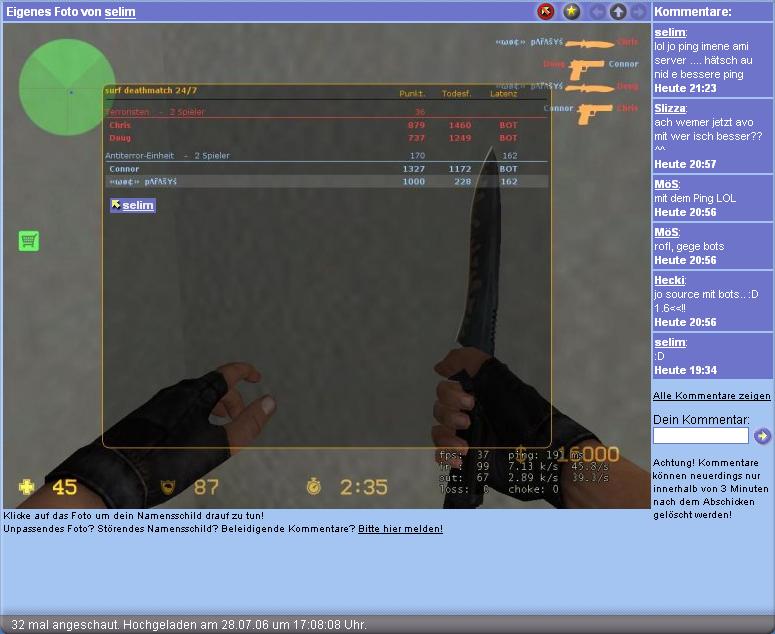Viewport: 775px width, 634px height.
Task: Open 'Alle Kommentare zeigen' link
Action: pos(711,396)
